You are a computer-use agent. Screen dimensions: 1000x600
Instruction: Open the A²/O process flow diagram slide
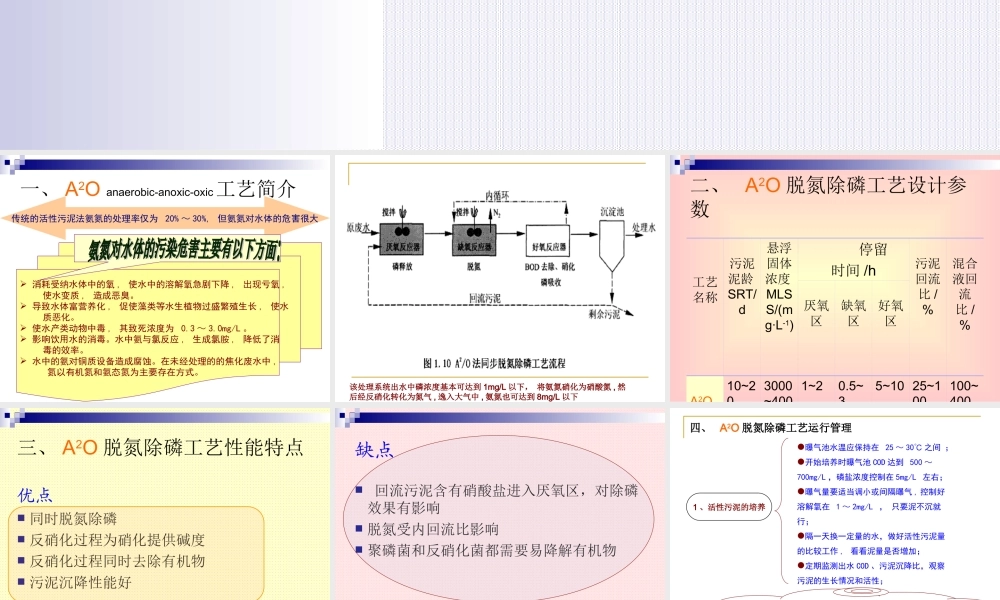point(499,278)
